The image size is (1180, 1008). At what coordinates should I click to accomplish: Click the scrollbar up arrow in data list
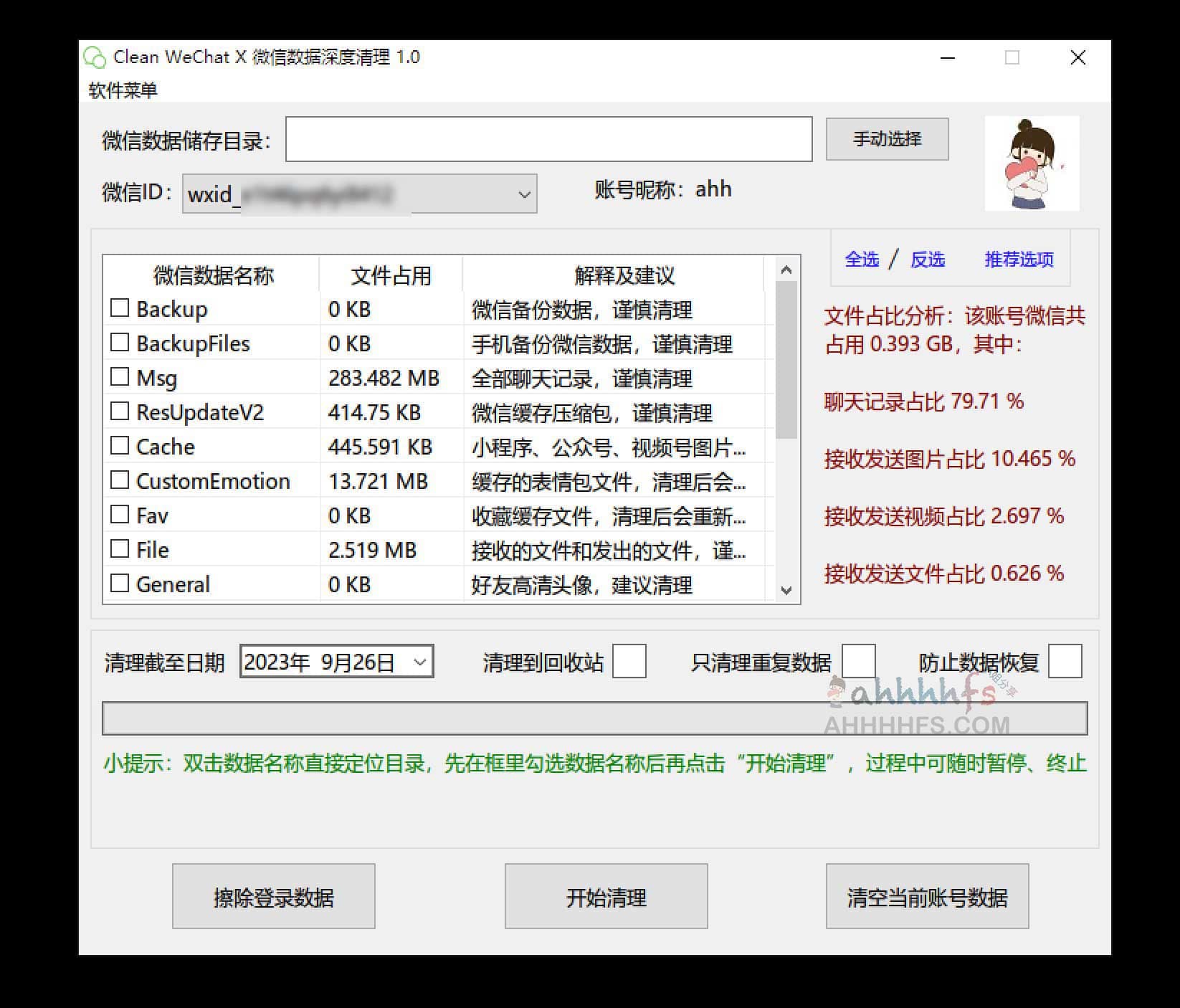(x=786, y=270)
